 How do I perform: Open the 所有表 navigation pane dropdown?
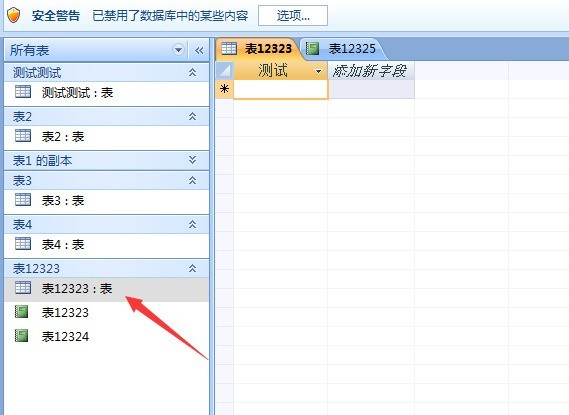point(178,50)
